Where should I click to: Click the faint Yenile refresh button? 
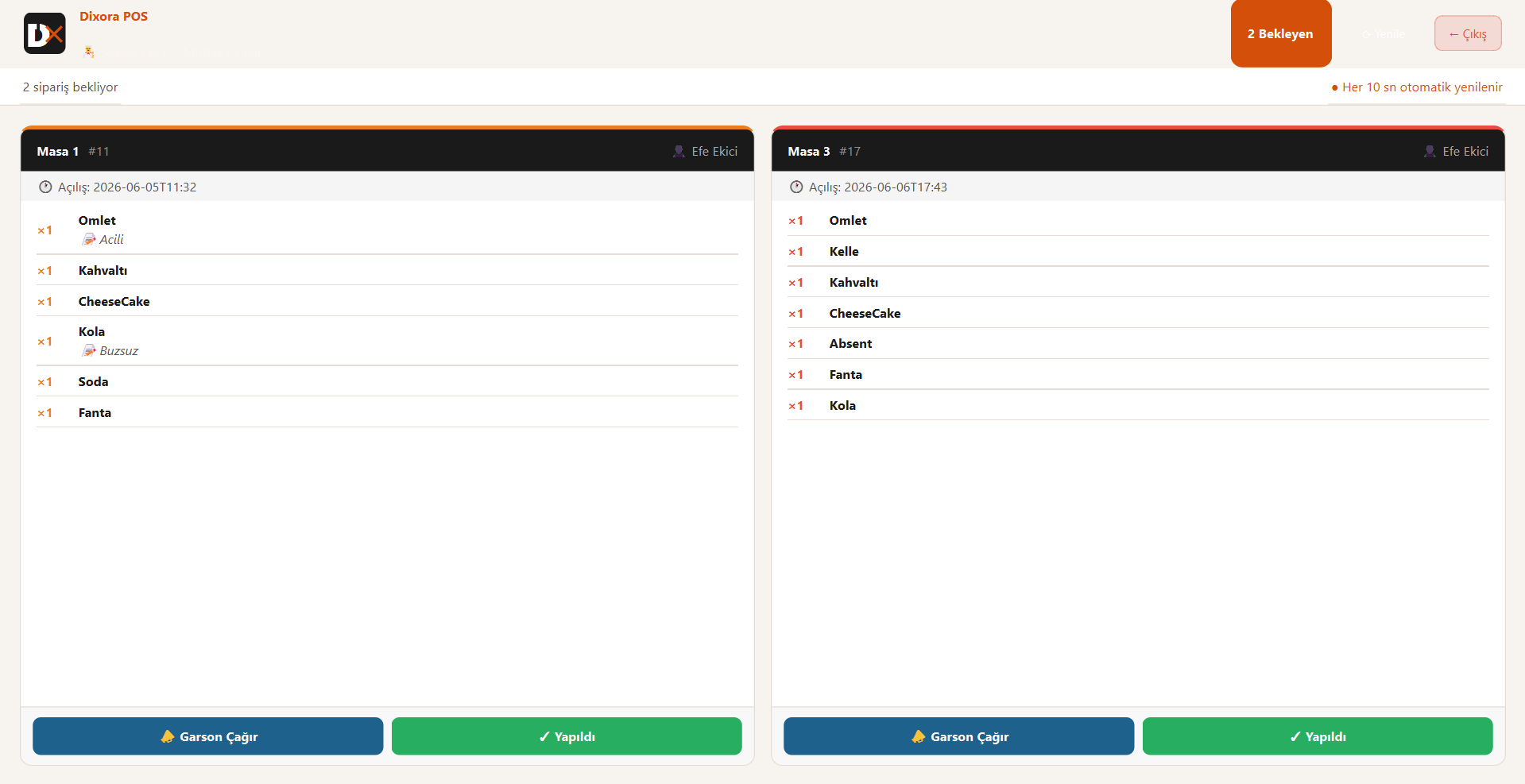click(1384, 34)
